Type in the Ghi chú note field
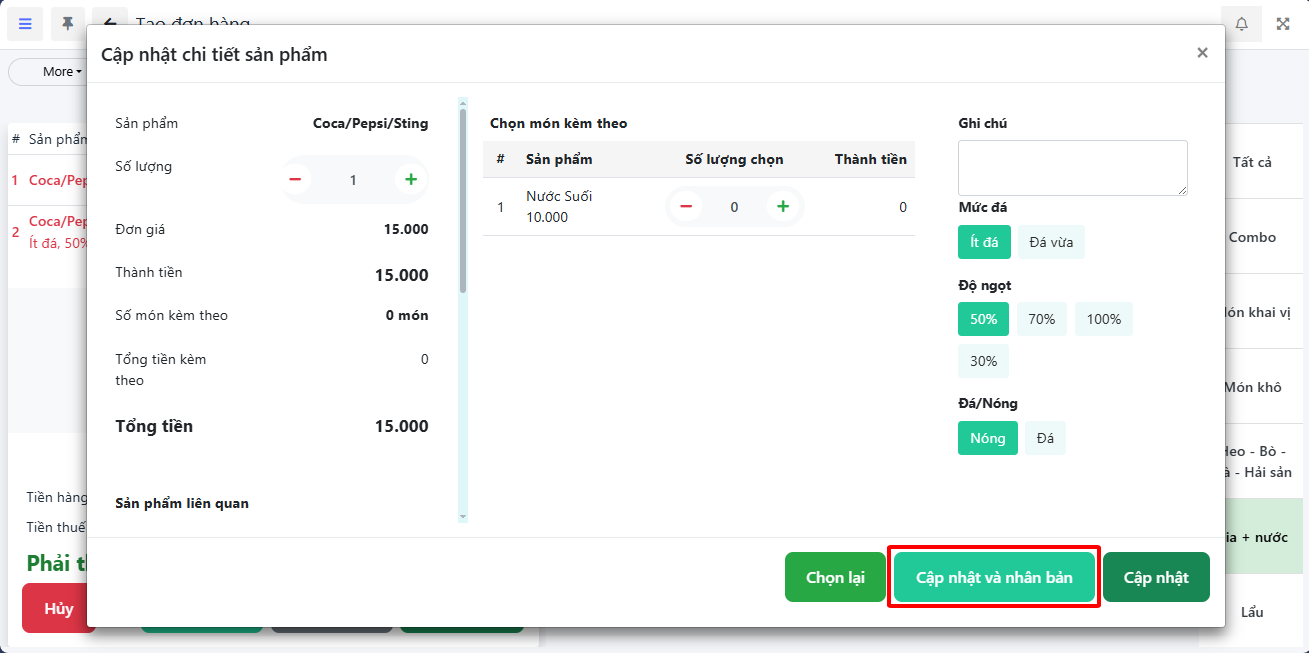This screenshot has height=653, width=1309. pos(1072,168)
